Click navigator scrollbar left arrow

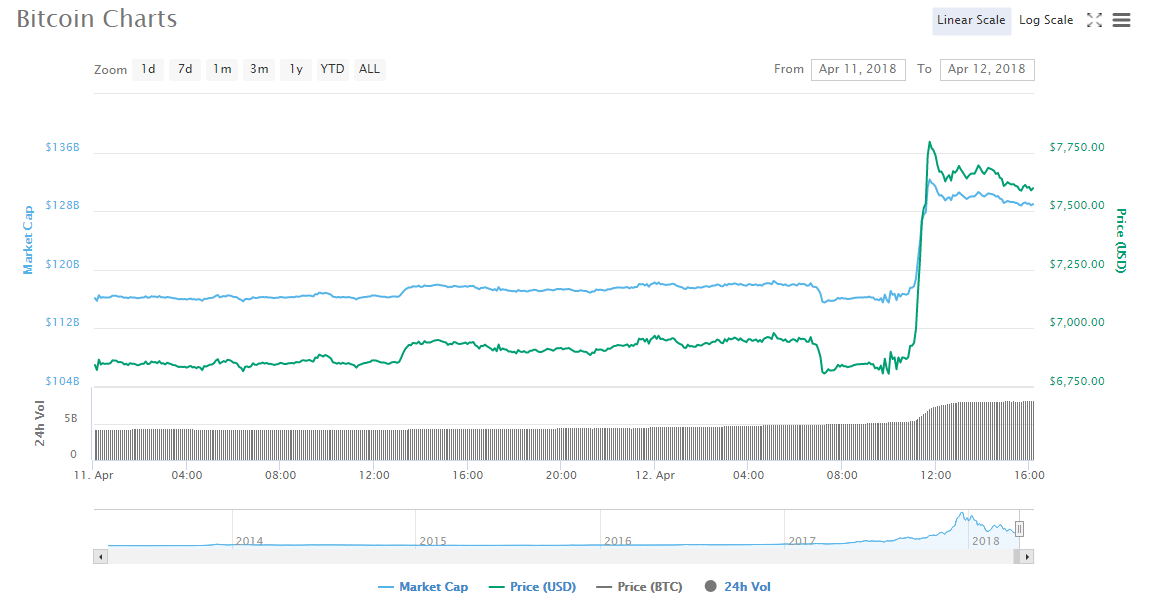click(101, 557)
